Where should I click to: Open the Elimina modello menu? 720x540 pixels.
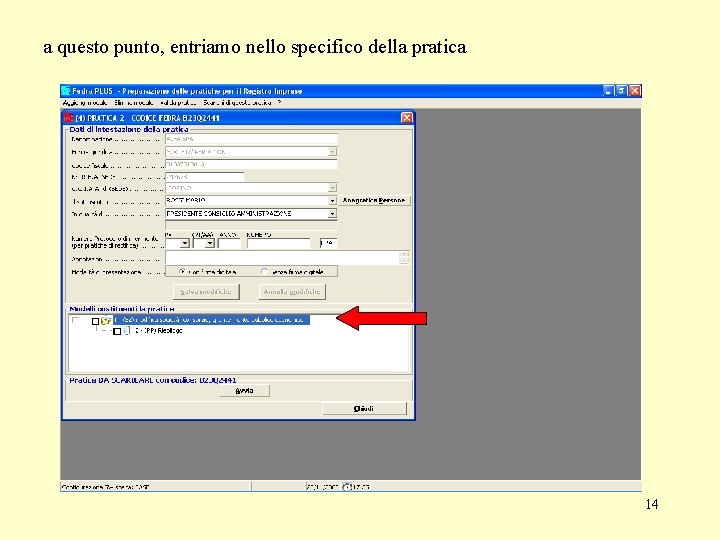click(x=134, y=103)
